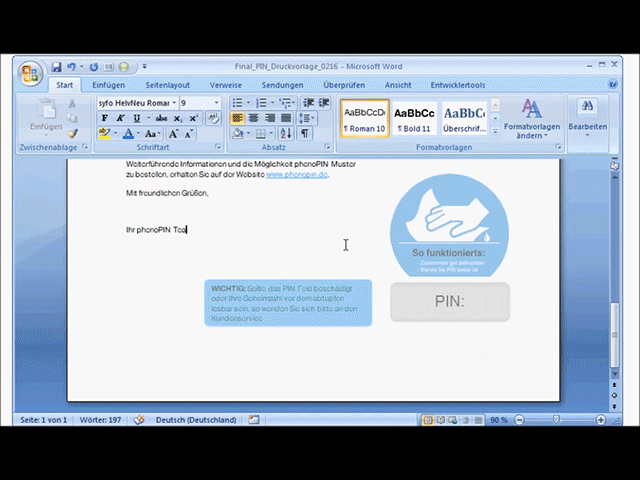Apply font color to text
The height and width of the screenshot is (480, 640).
click(x=128, y=133)
